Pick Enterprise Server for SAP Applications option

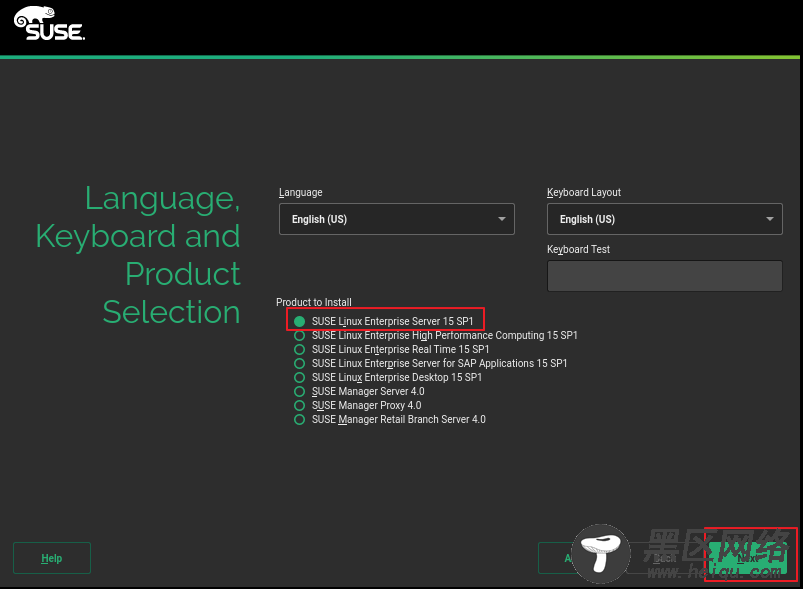430,363
